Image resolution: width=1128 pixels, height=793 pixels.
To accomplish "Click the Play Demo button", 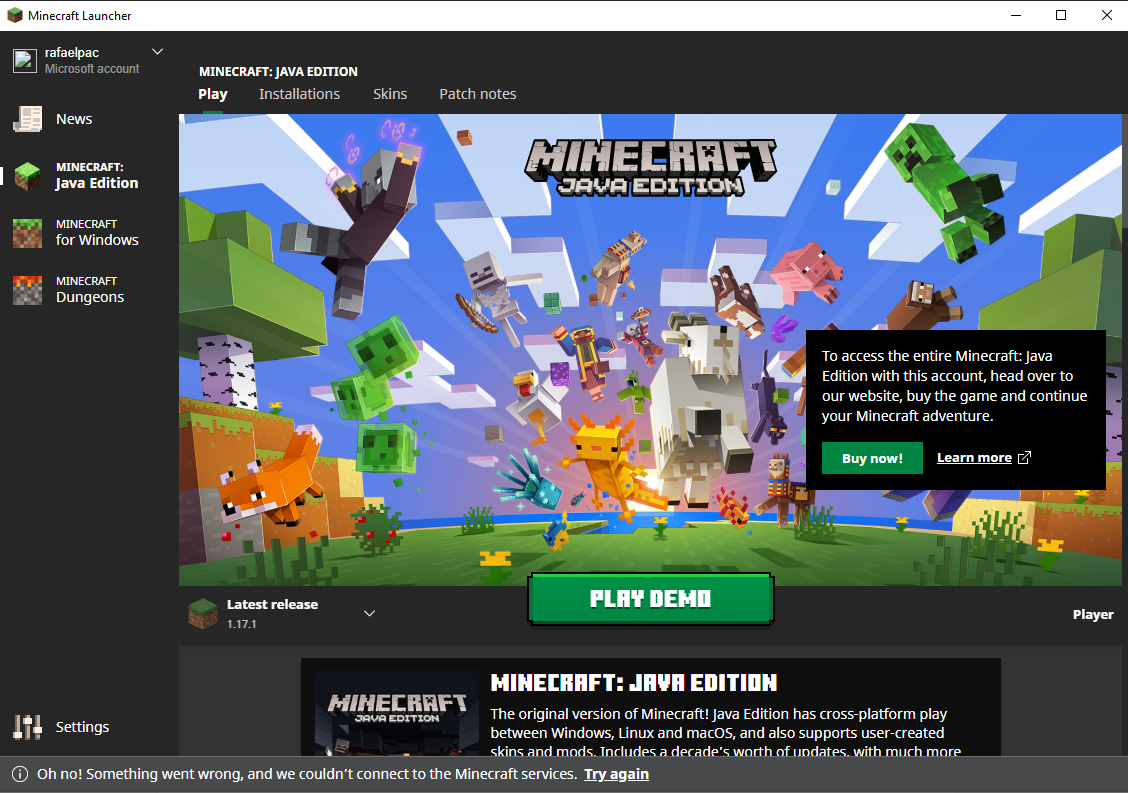I will [650, 599].
